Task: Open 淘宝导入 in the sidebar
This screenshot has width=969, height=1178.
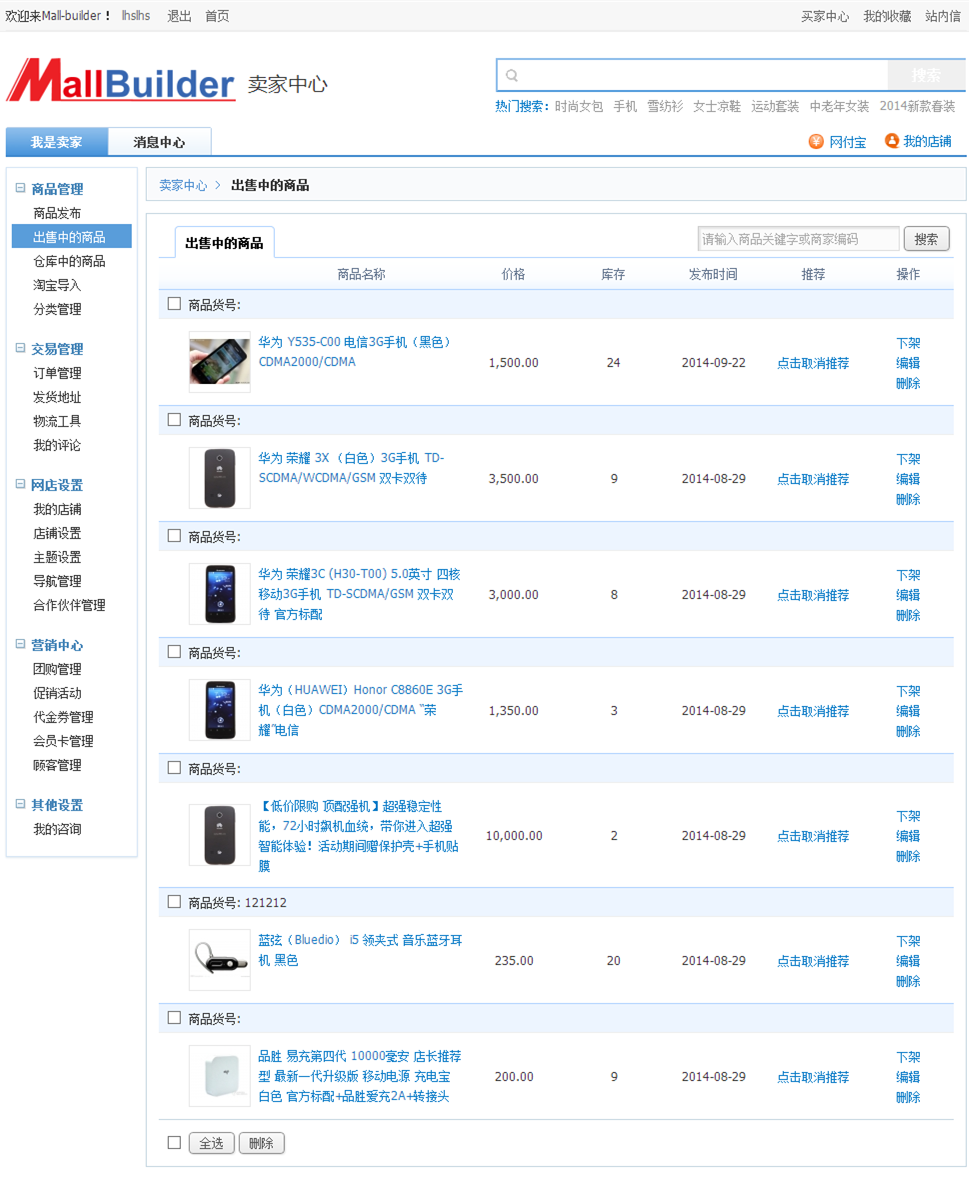Action: click(x=57, y=285)
